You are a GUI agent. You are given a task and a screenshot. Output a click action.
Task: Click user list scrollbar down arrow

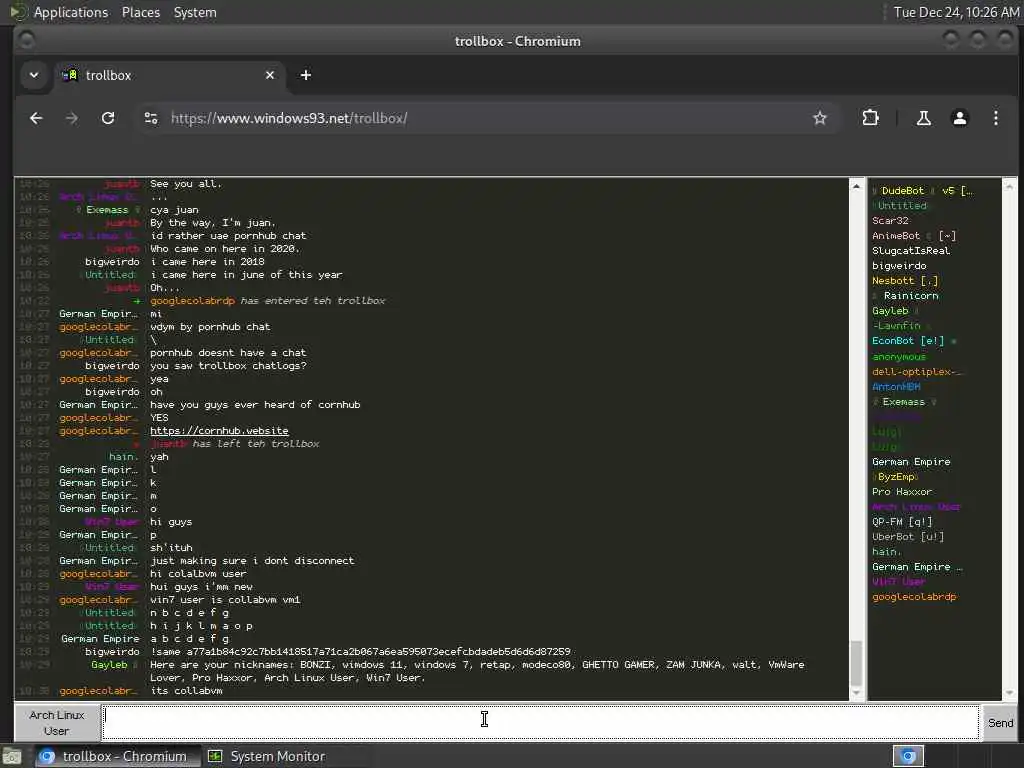pos(1009,693)
